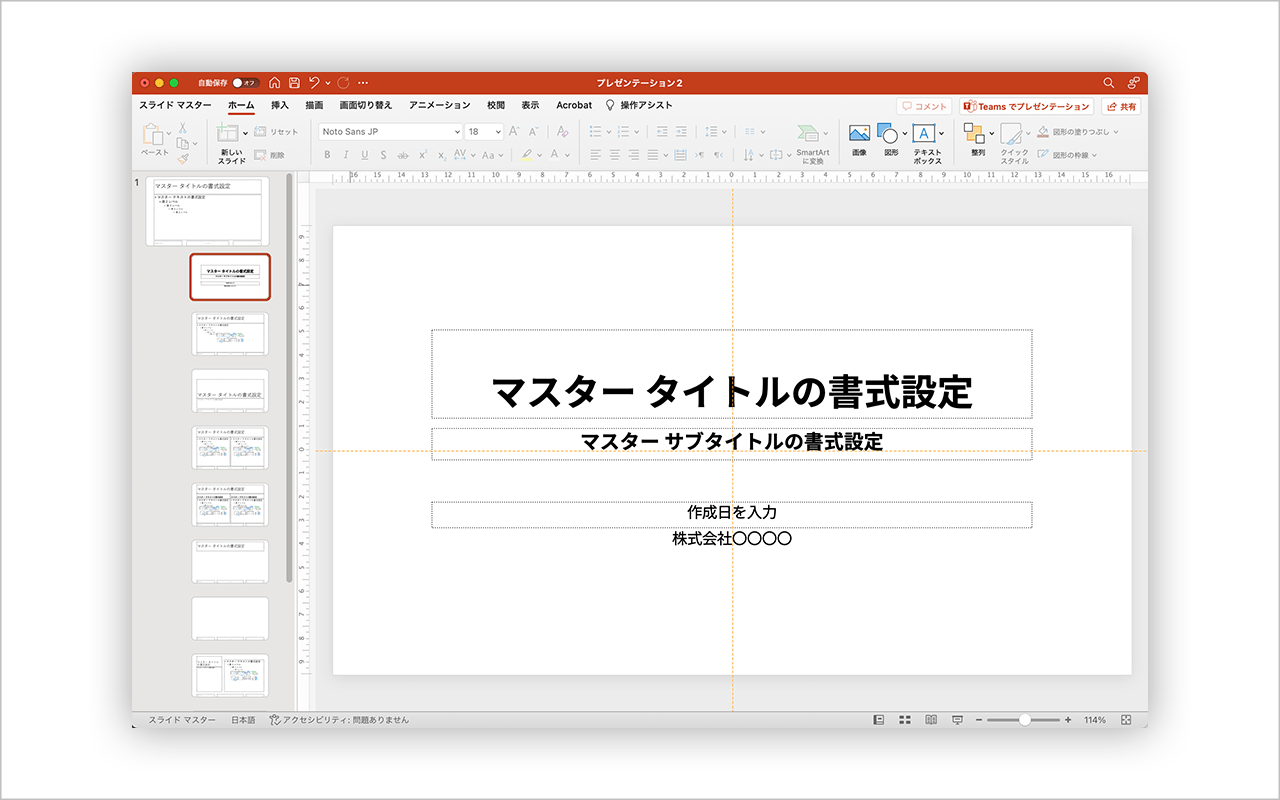Open the Home icon in title bar
1280x800 pixels.
(274, 83)
